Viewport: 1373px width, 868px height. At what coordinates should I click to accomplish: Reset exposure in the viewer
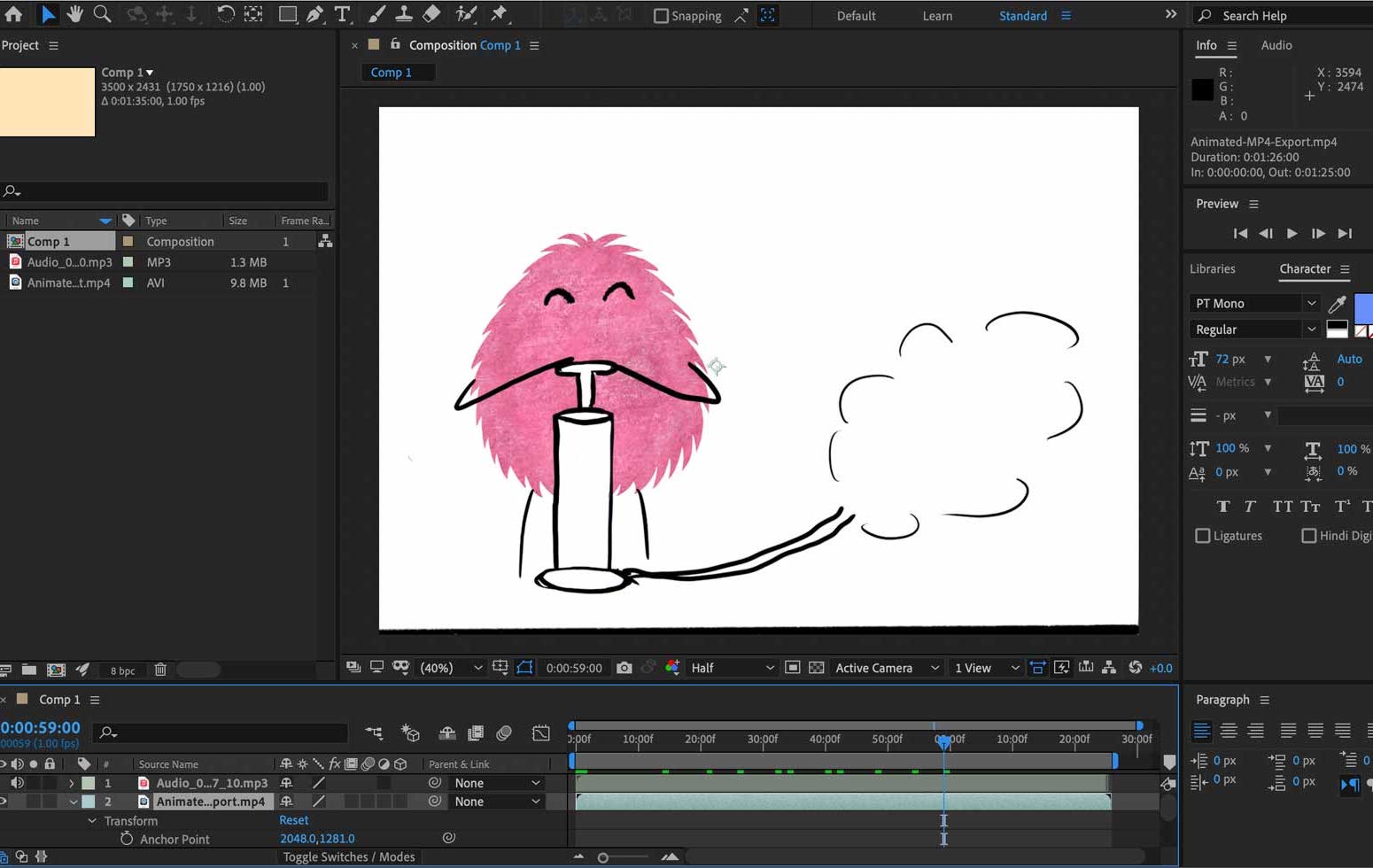tap(1136, 668)
